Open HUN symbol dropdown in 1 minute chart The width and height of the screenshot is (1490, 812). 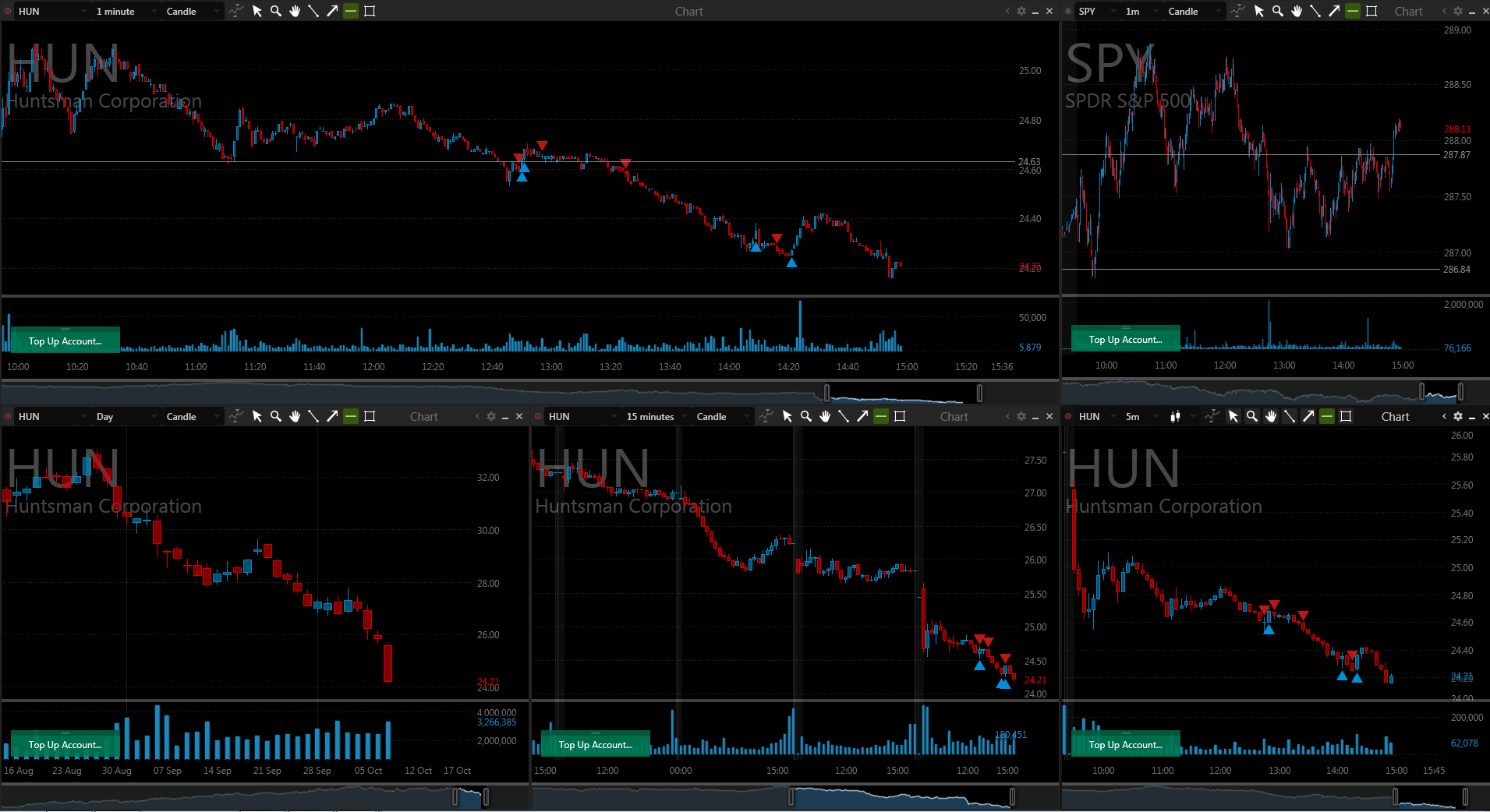[x=53, y=11]
